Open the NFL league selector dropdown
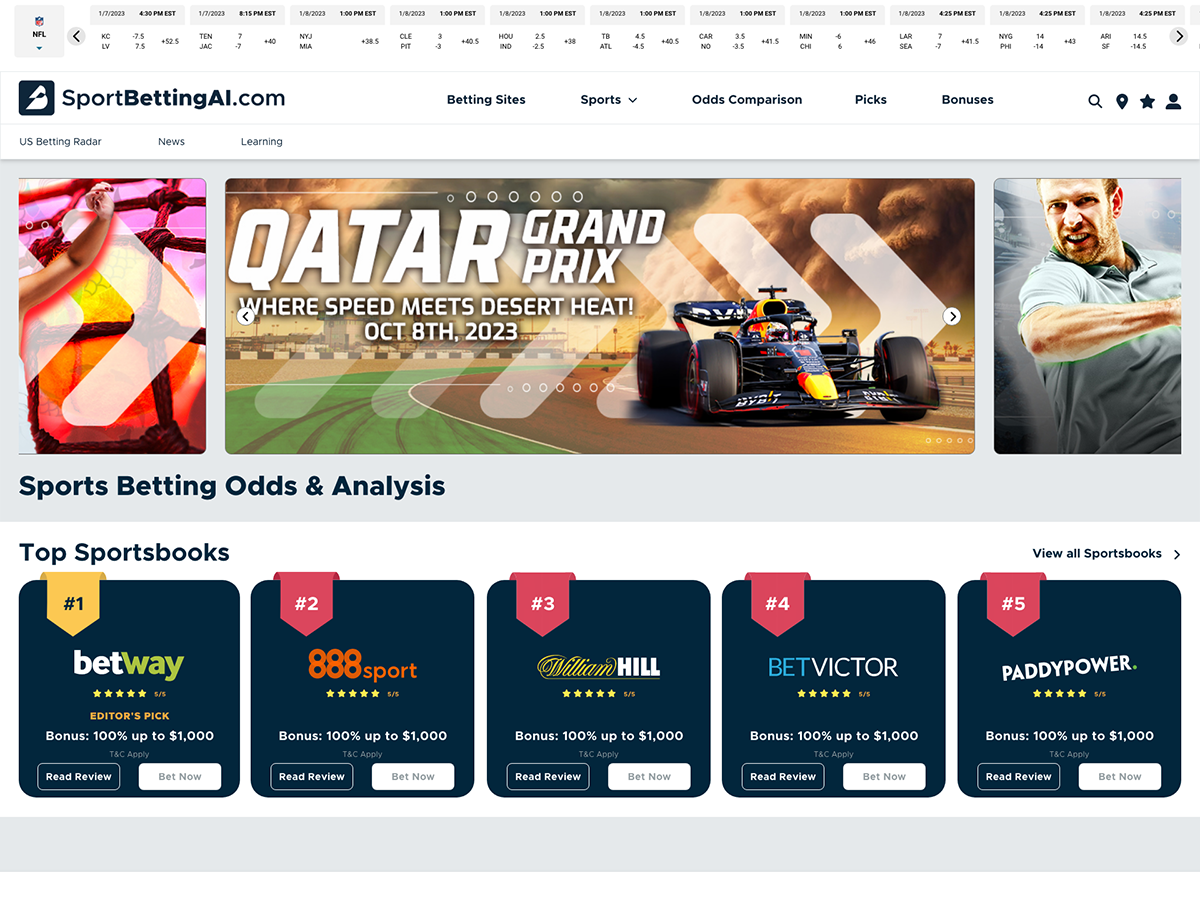The image size is (1200, 900). (x=39, y=31)
